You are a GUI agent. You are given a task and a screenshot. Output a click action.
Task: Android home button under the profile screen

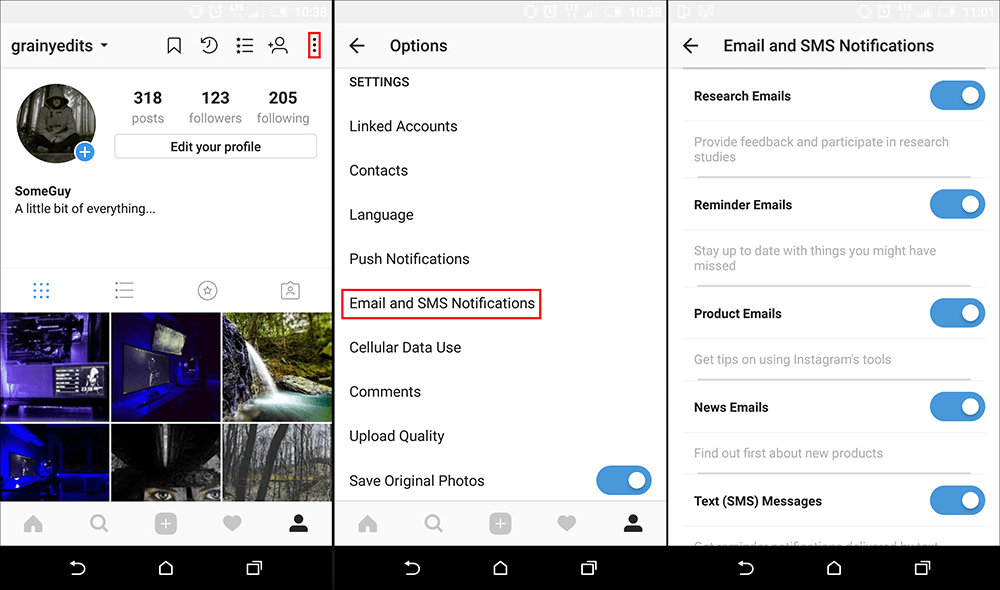pyautogui.click(x=166, y=568)
